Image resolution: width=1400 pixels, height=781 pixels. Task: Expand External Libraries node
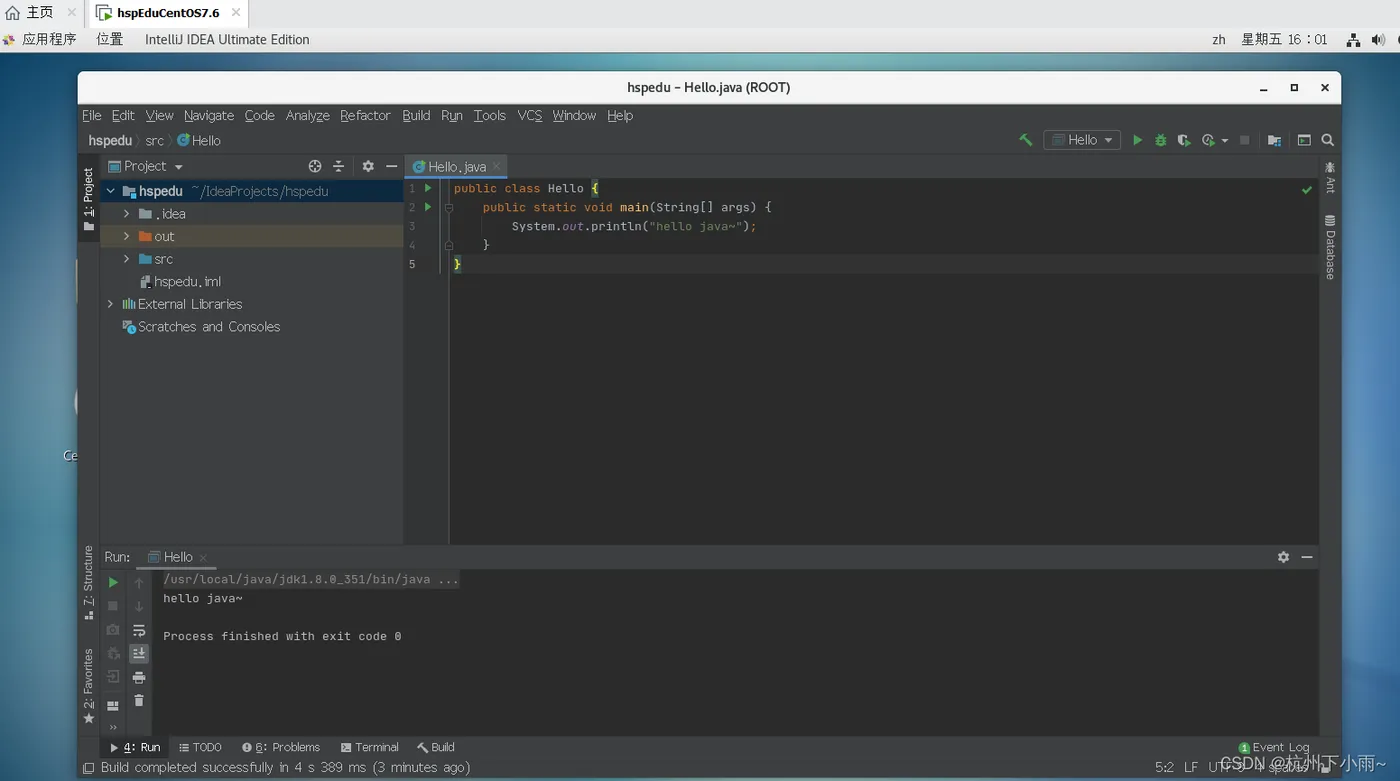coord(110,304)
